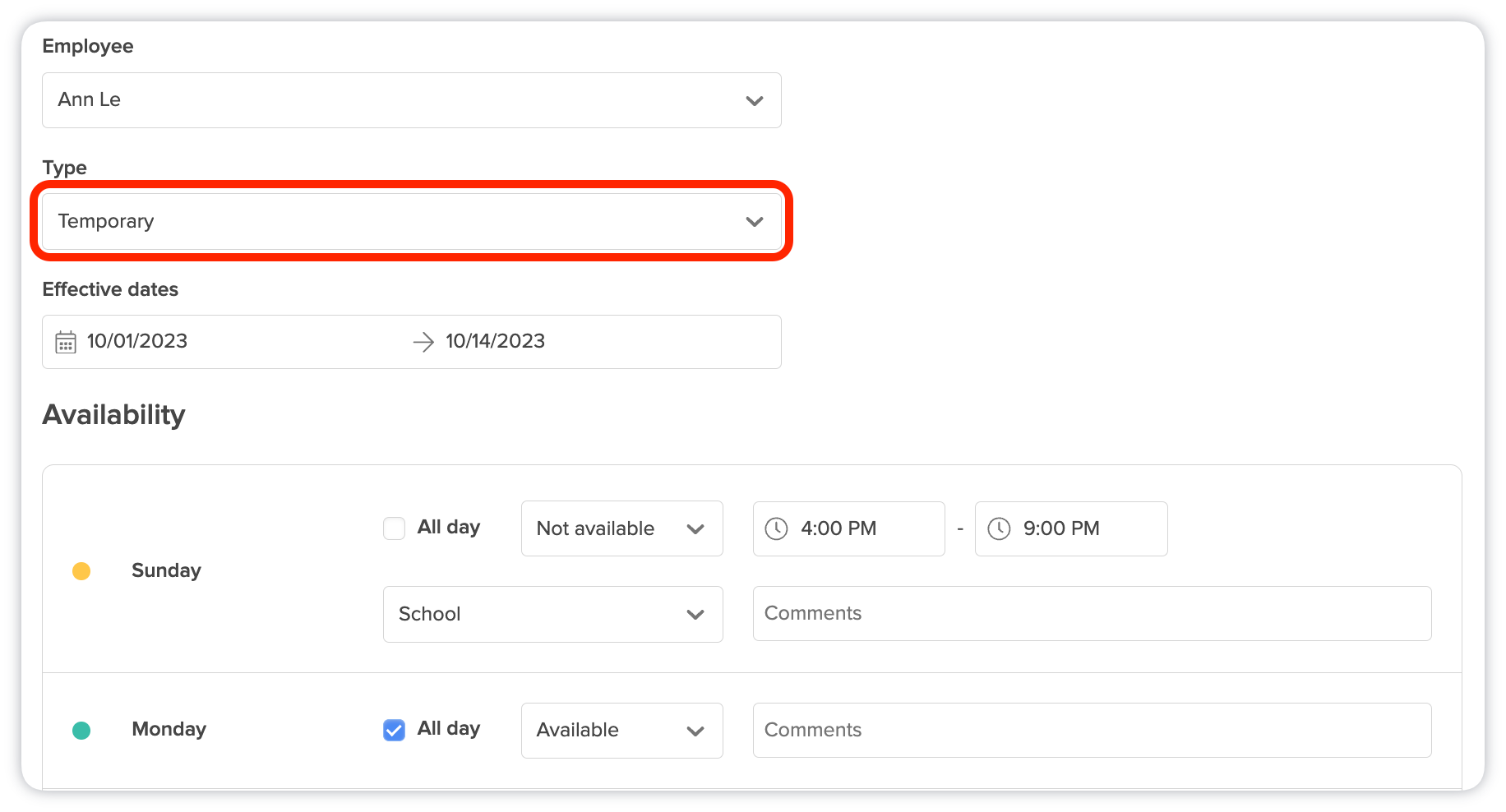Expand Sunday's Not available status dropdown
1506x812 pixels.
pyautogui.click(x=621, y=528)
